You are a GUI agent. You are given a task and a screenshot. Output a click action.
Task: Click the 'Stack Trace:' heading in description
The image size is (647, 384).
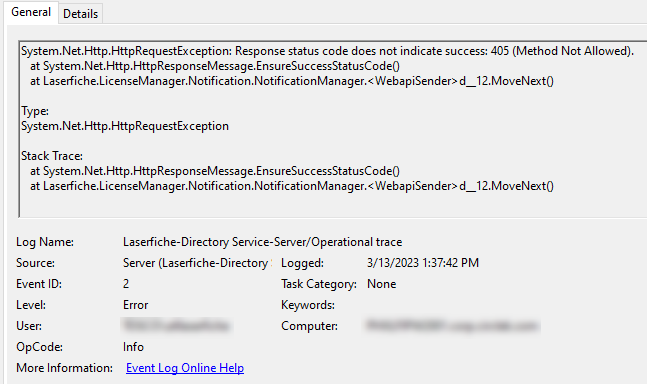52,156
